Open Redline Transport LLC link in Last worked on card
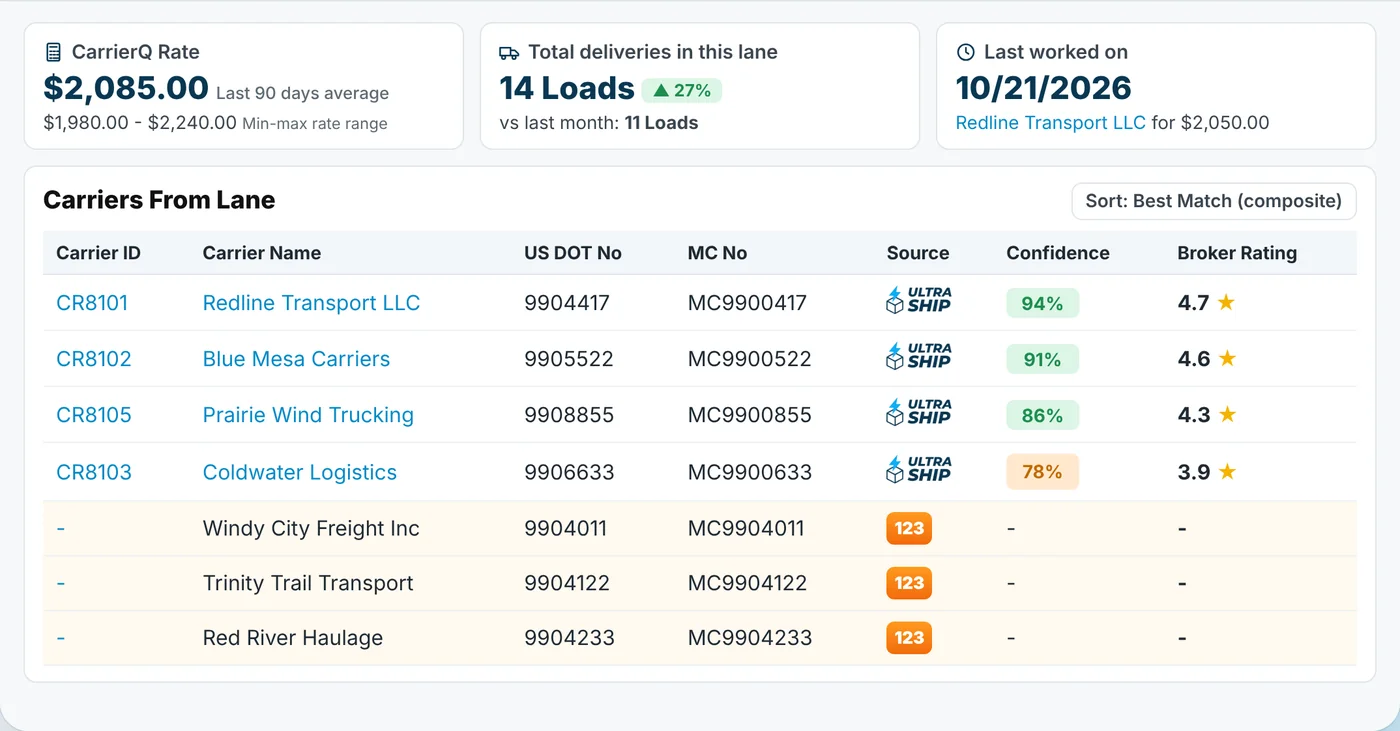The image size is (1400, 731). pos(1050,123)
